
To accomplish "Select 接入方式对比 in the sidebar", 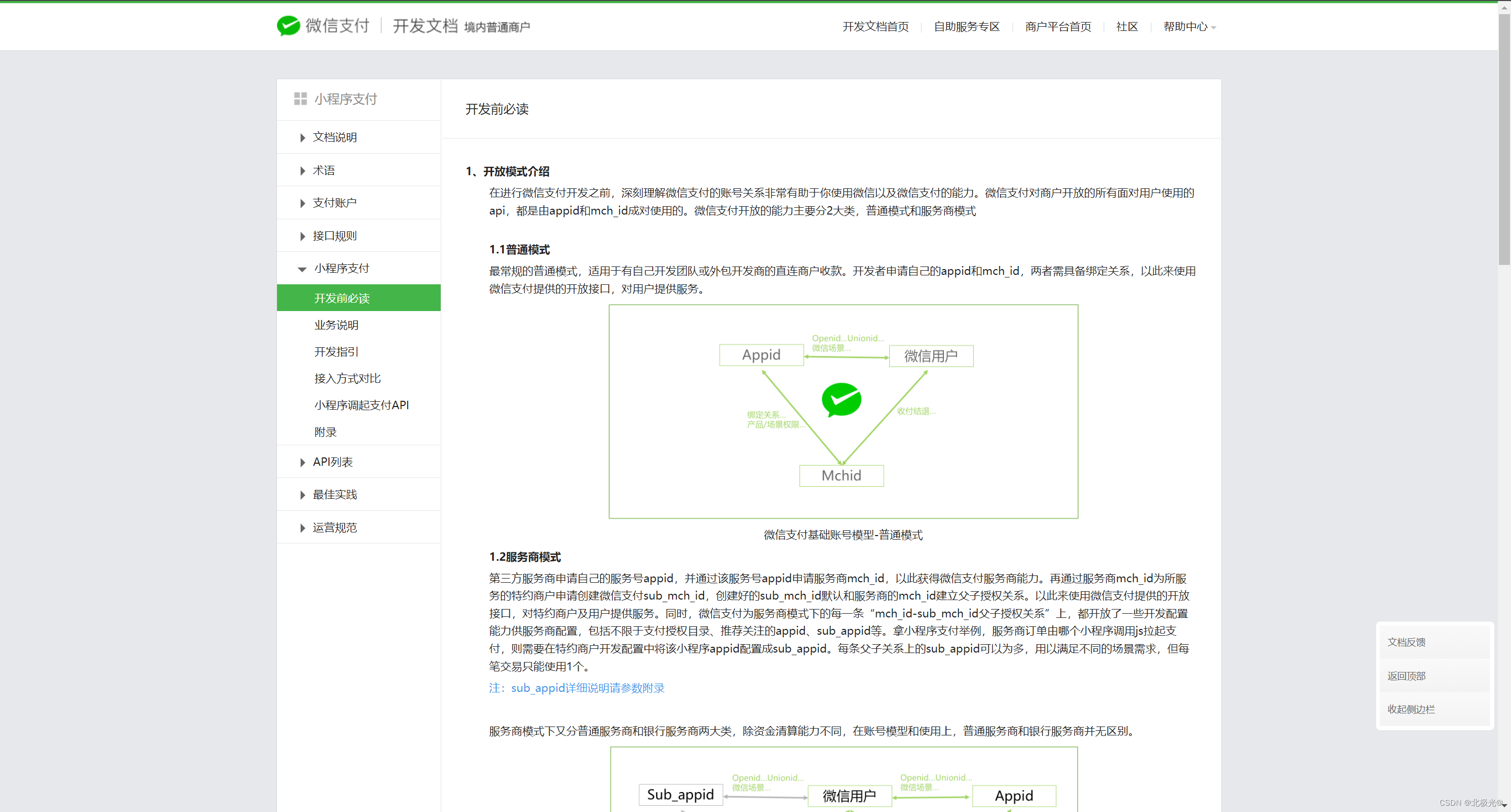I will pos(347,378).
